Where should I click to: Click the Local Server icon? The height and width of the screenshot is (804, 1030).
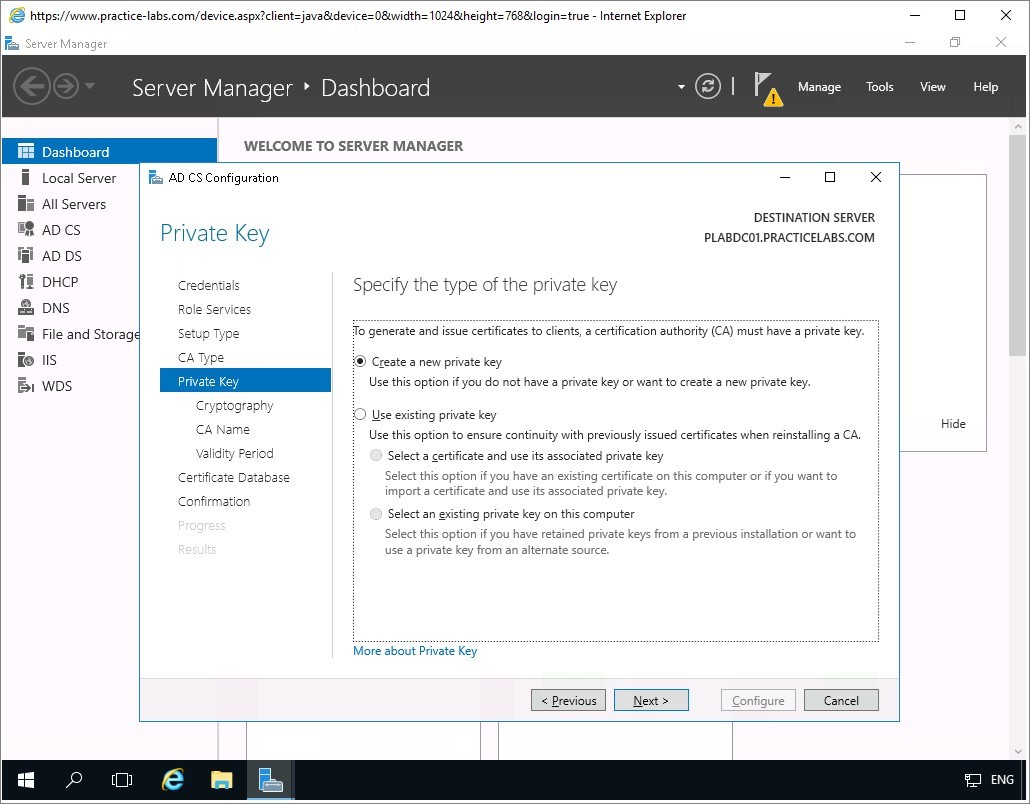pyautogui.click(x=26, y=177)
